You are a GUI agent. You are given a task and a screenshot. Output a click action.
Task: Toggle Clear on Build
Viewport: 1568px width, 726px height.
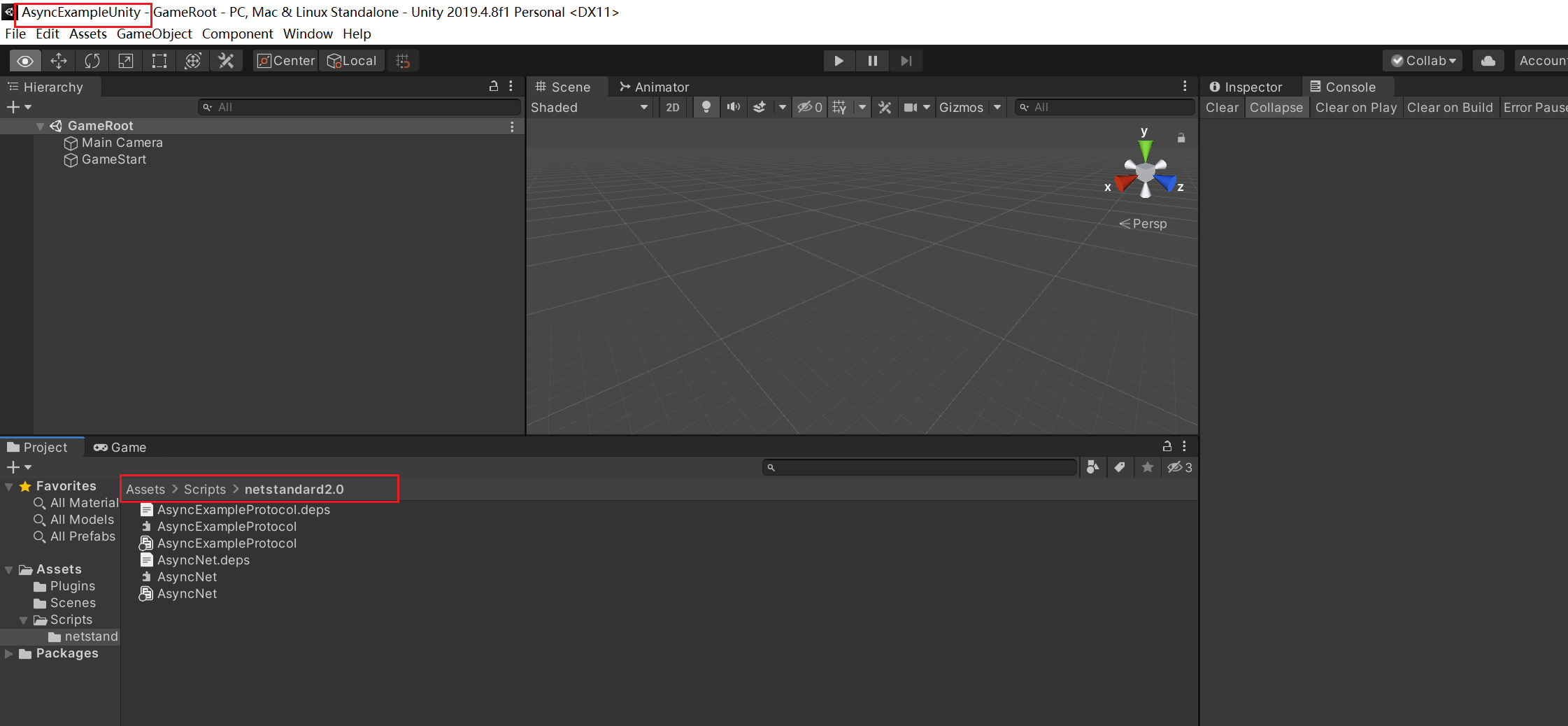[x=1450, y=107]
